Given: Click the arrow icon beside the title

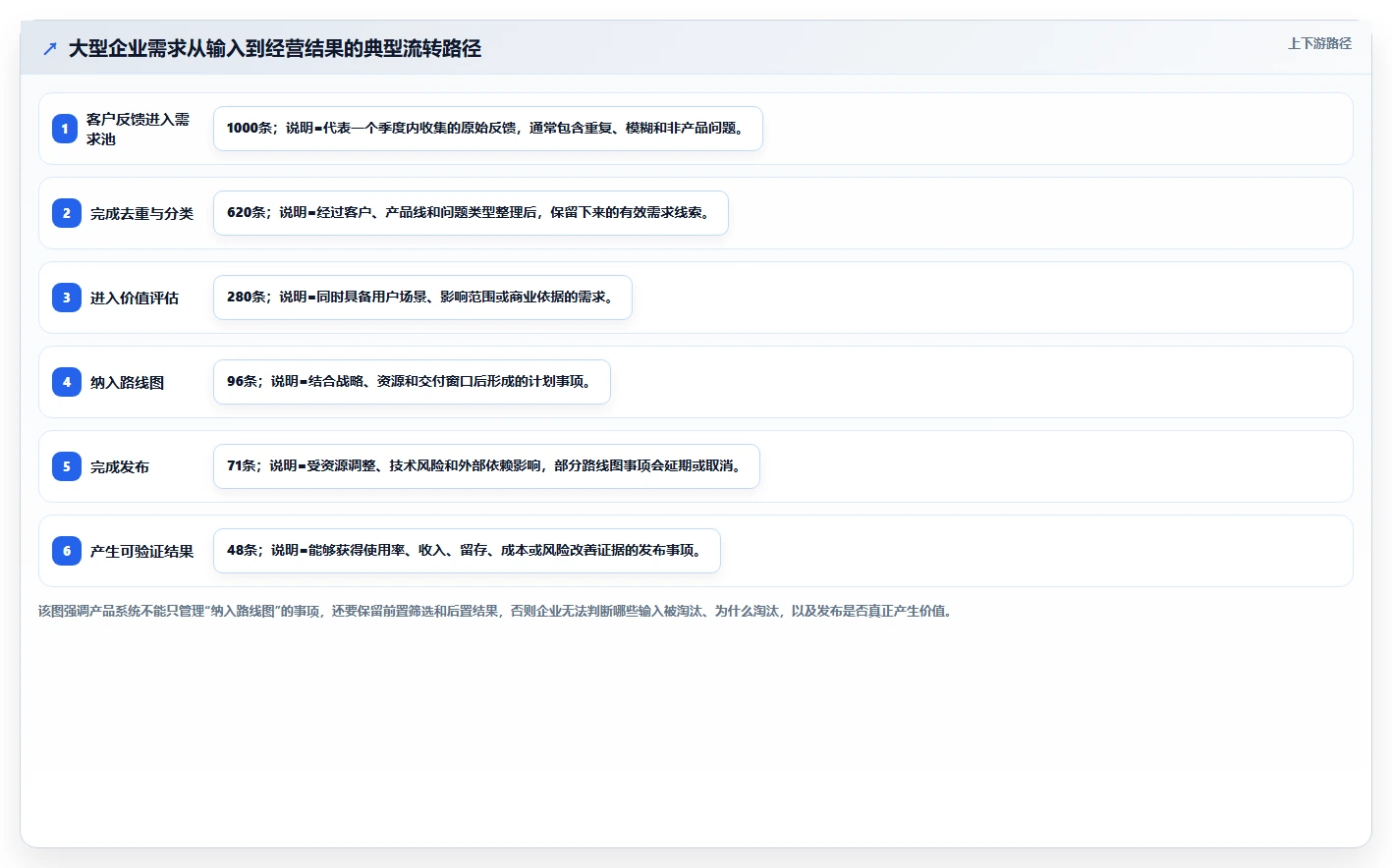Looking at the screenshot, I should click(x=50, y=48).
